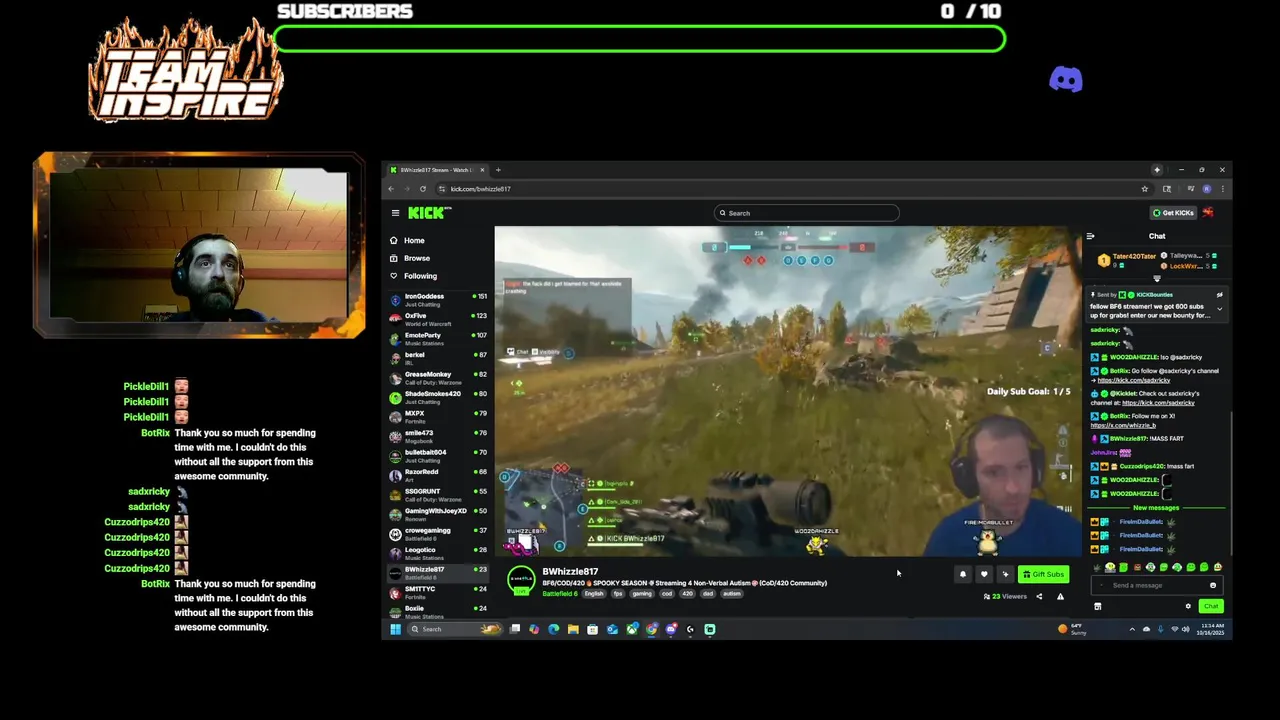
Task: Open GreaseMonkey channel in sidebar
Action: click(x=439, y=377)
